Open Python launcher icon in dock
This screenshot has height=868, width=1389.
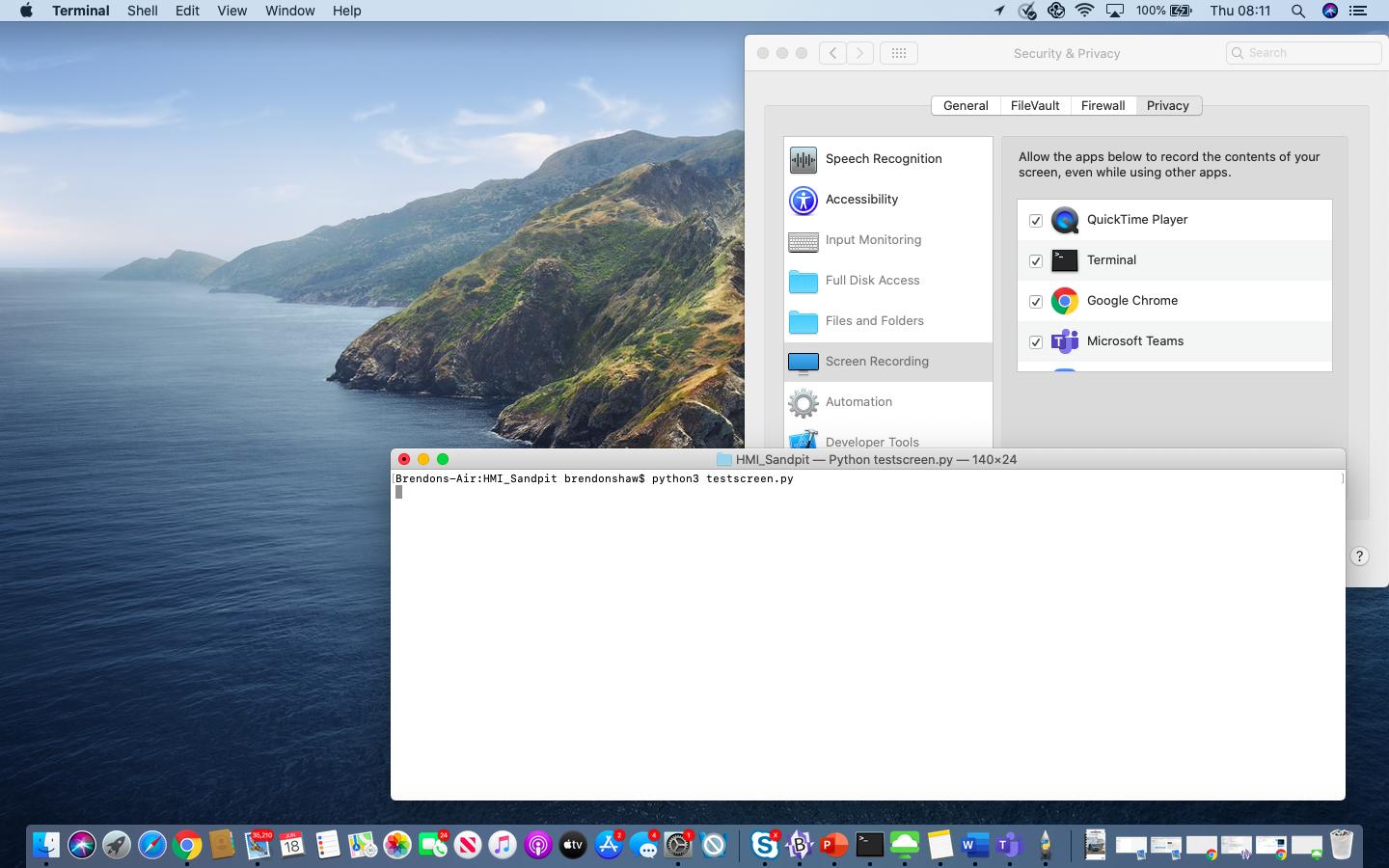pyautogui.click(x=1046, y=846)
